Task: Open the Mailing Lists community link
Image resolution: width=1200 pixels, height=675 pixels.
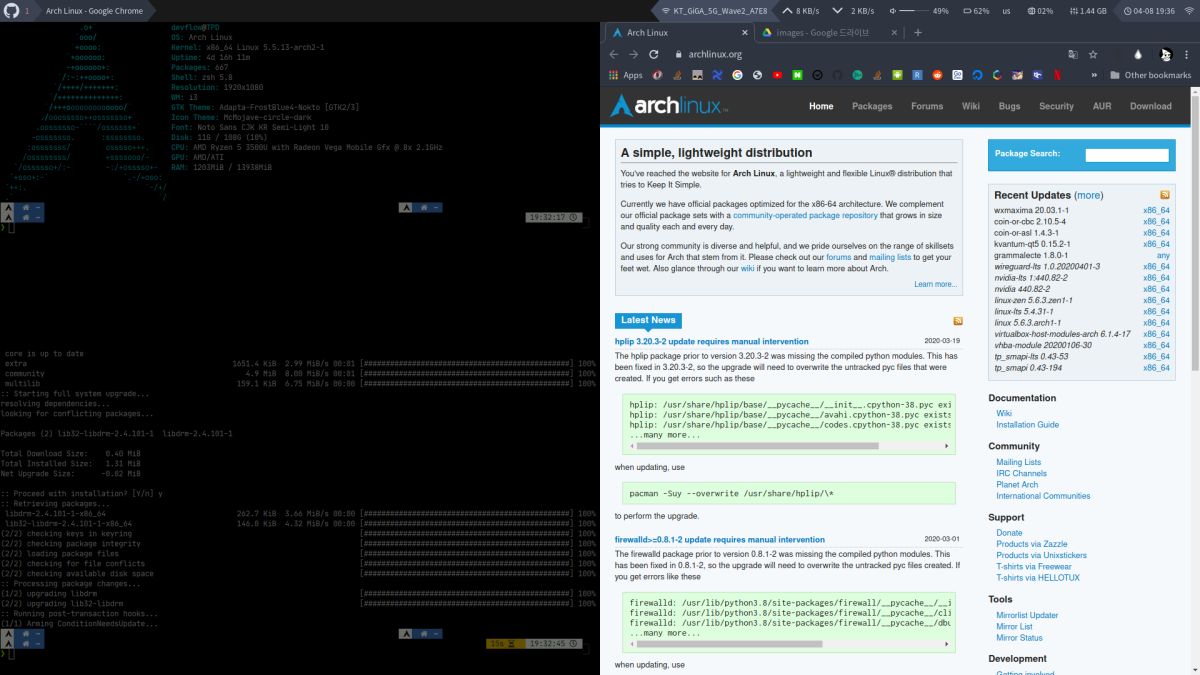Action: (x=1018, y=462)
